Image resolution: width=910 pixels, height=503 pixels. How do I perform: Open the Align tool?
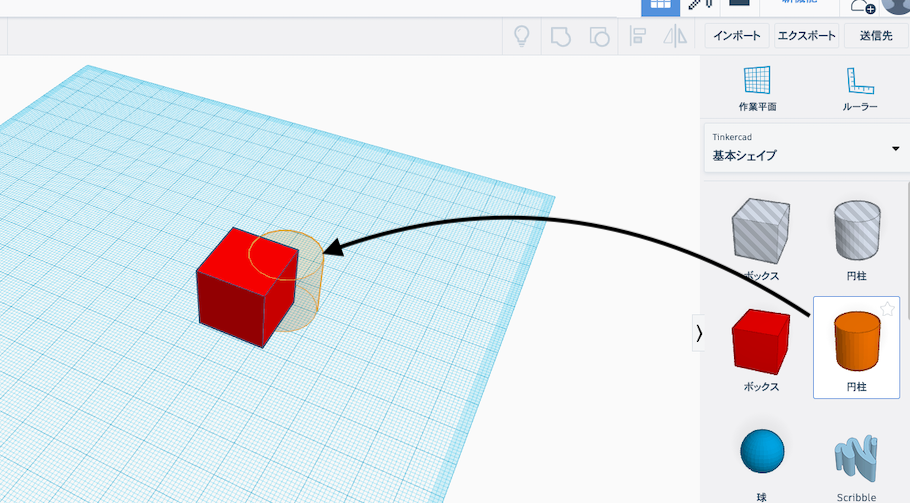click(637, 37)
